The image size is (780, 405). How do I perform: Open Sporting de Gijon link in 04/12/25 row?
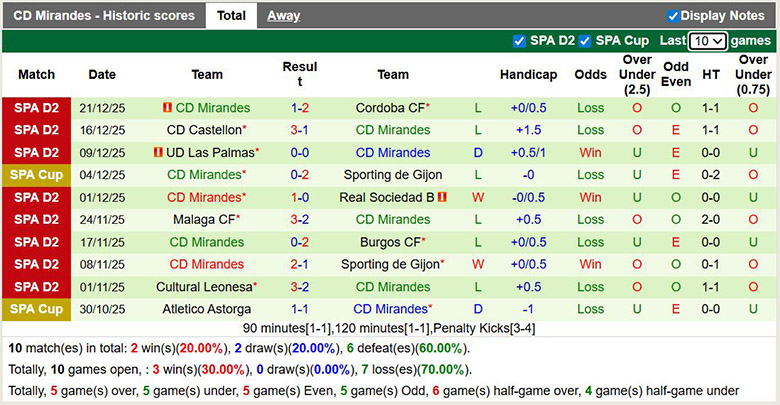click(391, 175)
